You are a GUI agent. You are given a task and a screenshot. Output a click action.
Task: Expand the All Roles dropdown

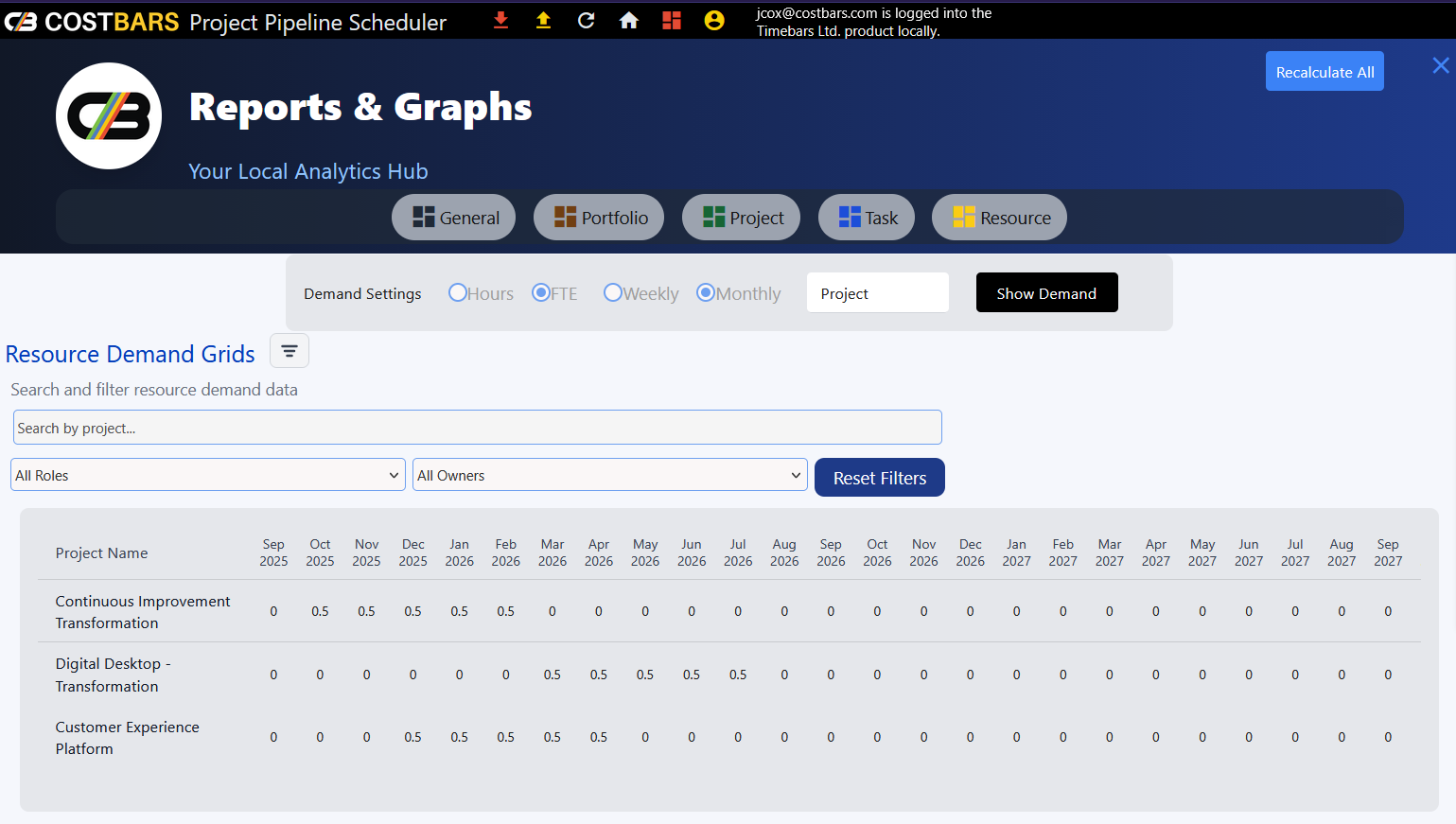point(208,475)
